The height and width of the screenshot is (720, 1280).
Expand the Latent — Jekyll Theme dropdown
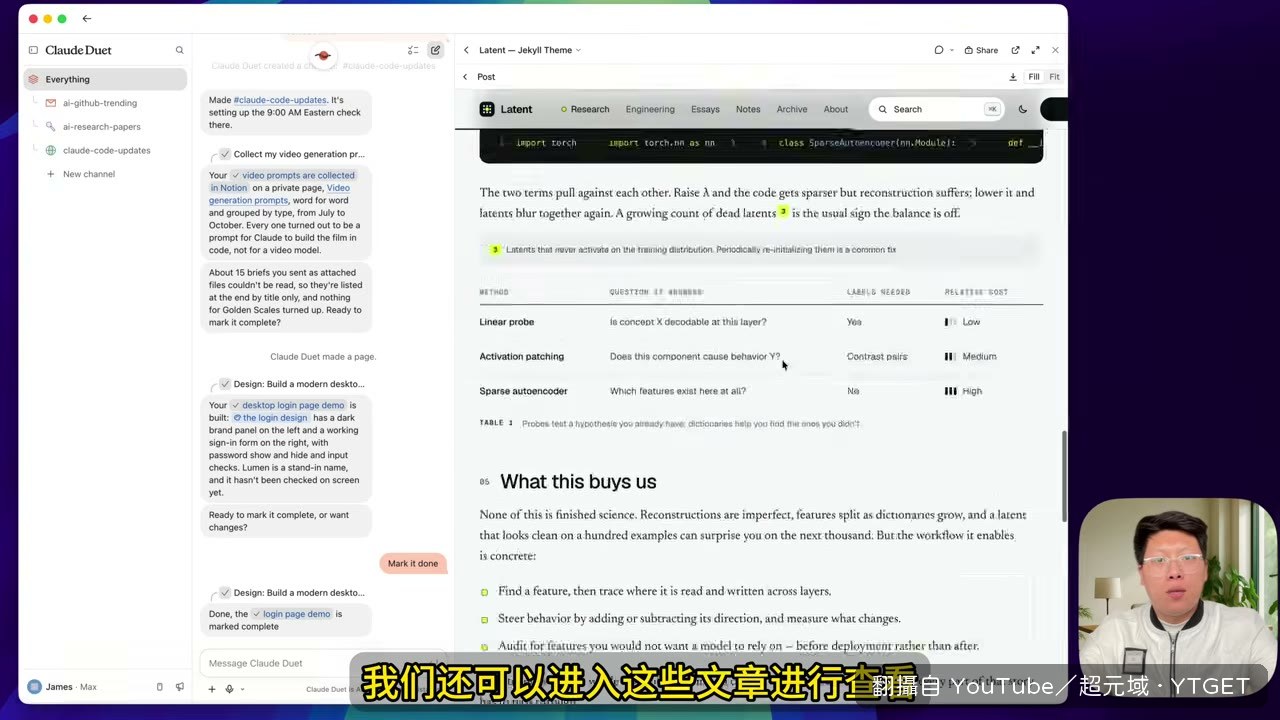(529, 50)
